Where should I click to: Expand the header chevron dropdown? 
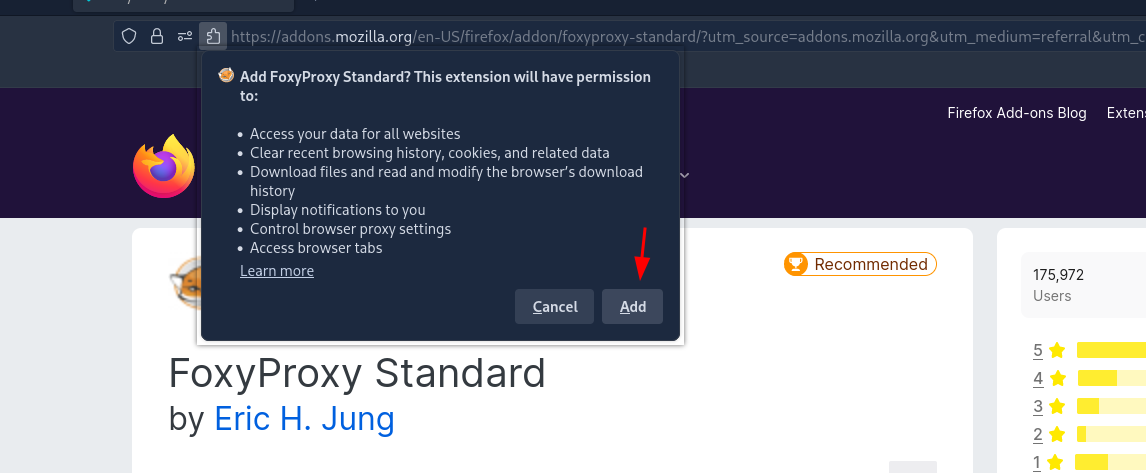pyautogui.click(x=685, y=175)
